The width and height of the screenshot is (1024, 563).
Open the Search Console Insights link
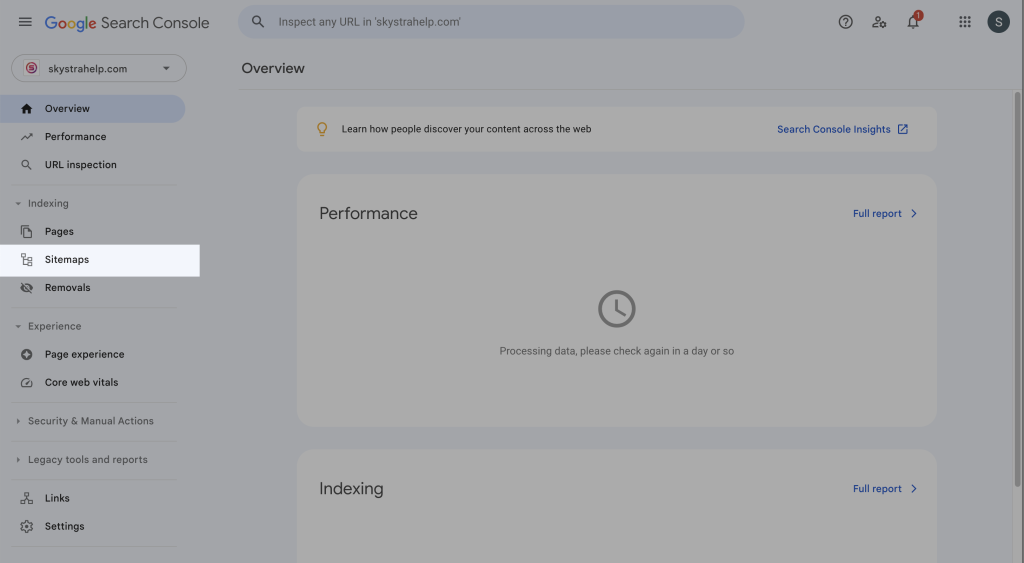pos(842,129)
